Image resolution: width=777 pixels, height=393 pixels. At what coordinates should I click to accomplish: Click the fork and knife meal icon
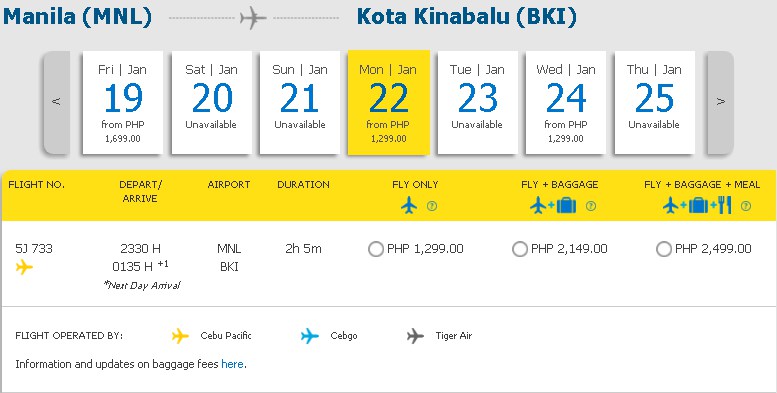(x=724, y=205)
